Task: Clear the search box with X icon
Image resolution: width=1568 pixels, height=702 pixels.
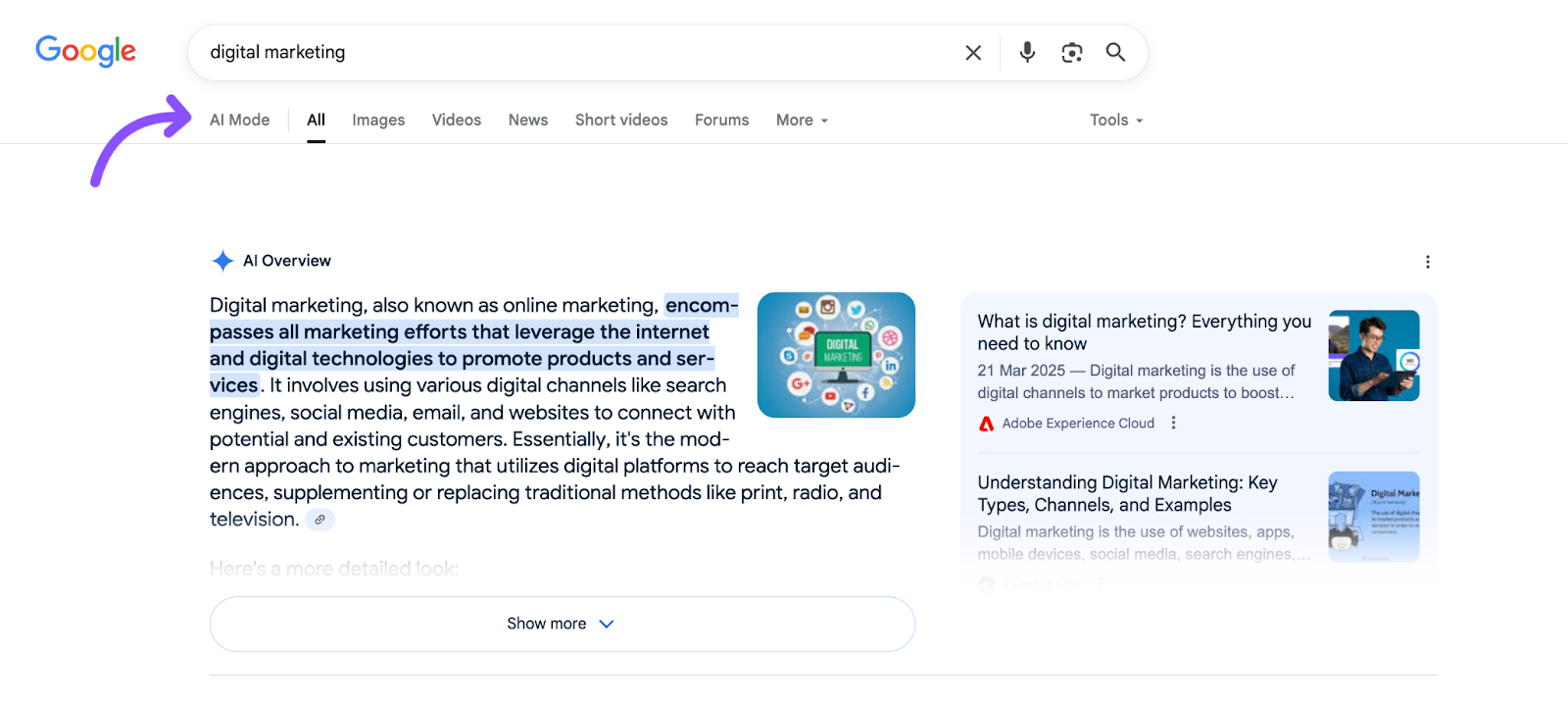Action: point(972,53)
